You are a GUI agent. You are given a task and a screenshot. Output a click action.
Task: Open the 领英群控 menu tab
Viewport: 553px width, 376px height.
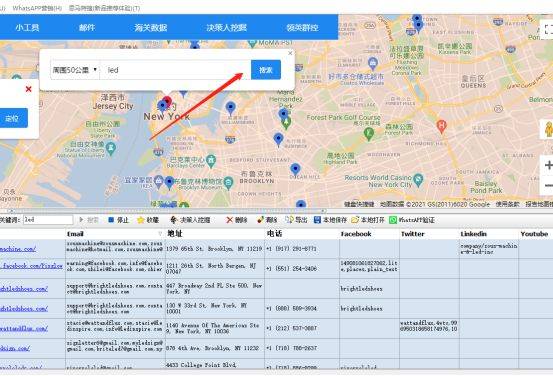click(302, 28)
